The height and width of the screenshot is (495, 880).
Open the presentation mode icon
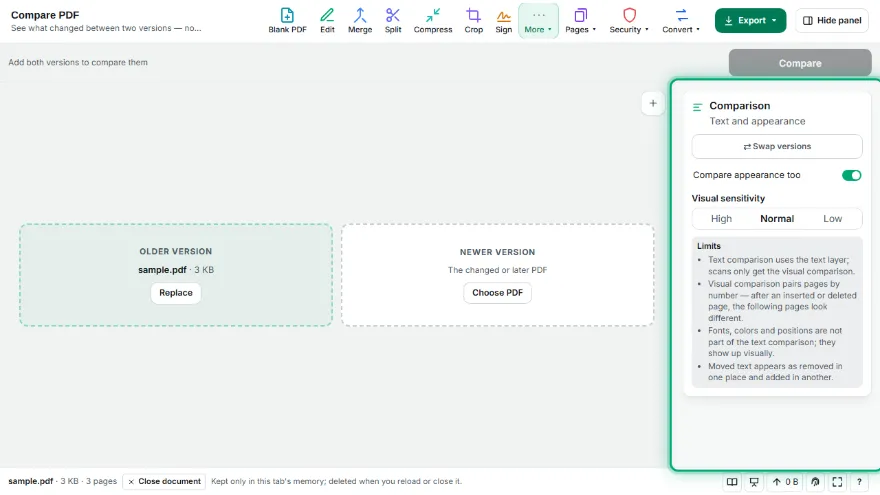click(x=754, y=482)
